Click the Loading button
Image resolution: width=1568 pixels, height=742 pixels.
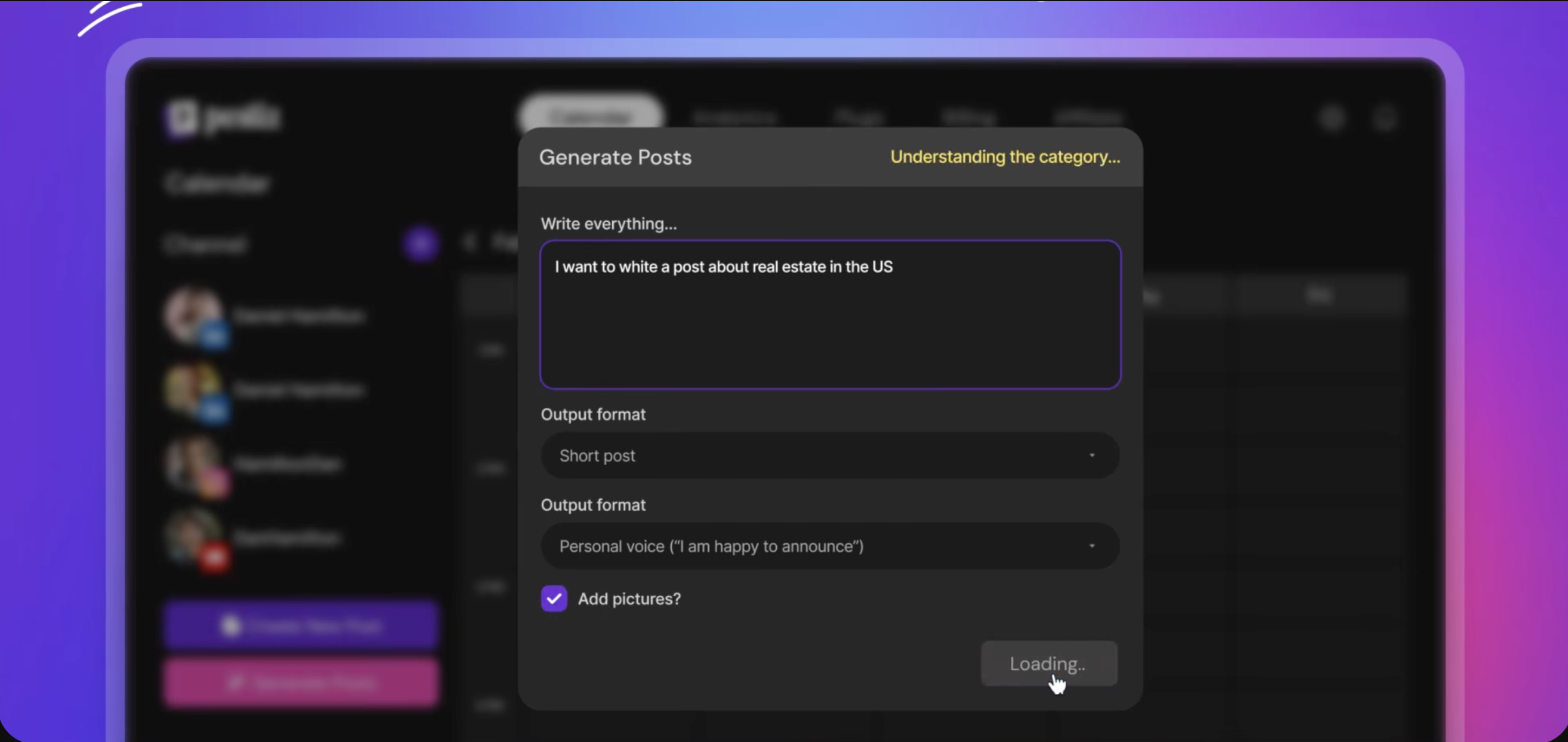point(1048,663)
